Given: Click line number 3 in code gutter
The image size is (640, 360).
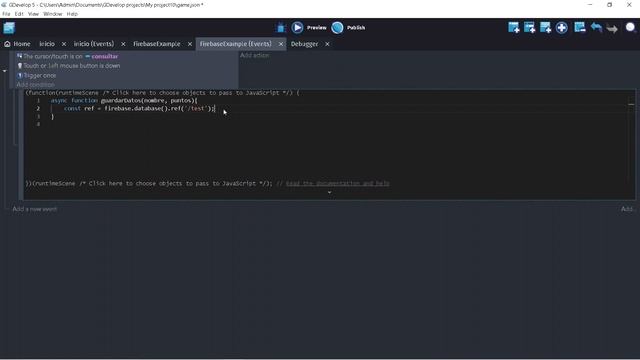Looking at the screenshot, I should click(38, 117).
